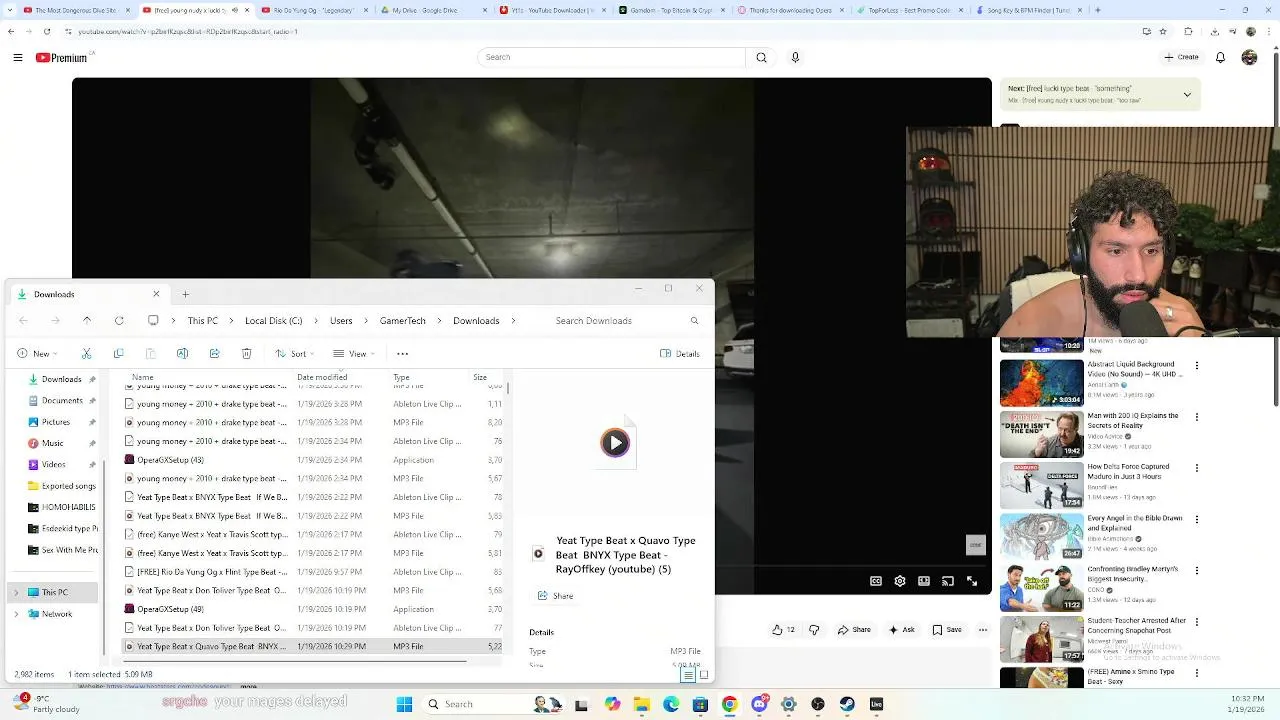Expand the Network tree node
This screenshot has height=720, width=1280.
pyautogui.click(x=16, y=614)
